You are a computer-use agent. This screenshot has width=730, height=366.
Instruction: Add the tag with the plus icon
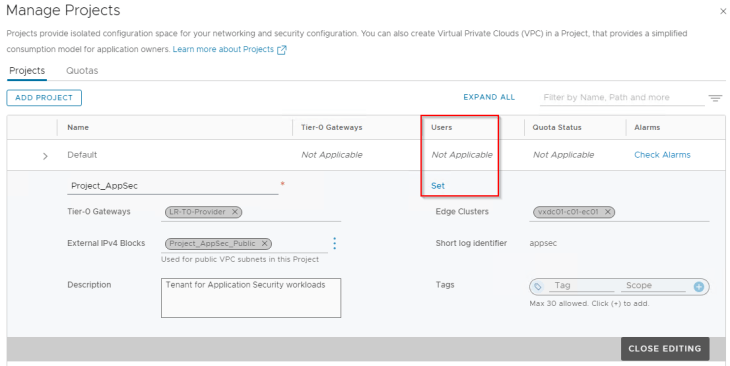(698, 287)
